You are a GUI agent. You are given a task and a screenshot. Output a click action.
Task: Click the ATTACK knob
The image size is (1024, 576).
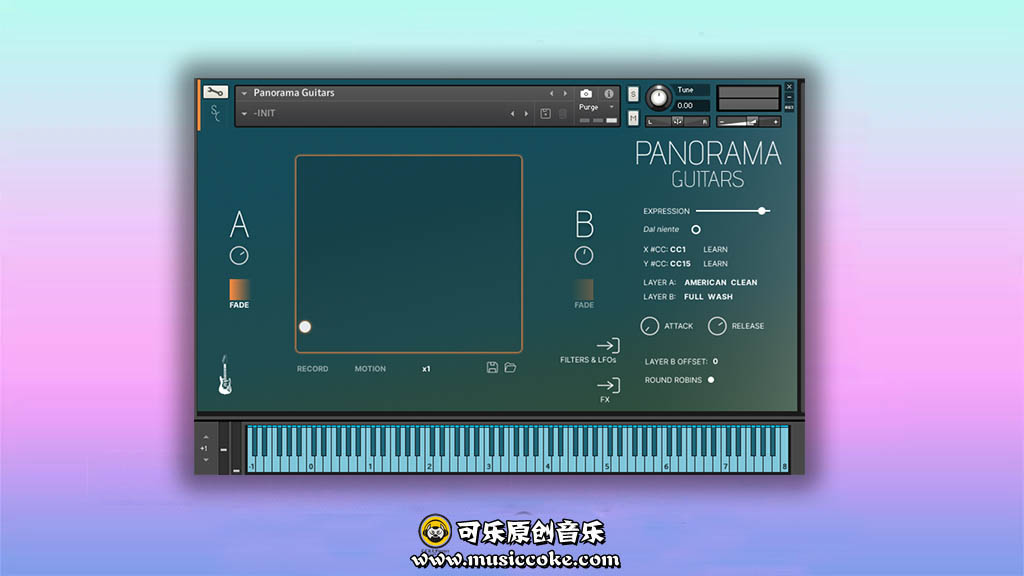pyautogui.click(x=649, y=326)
